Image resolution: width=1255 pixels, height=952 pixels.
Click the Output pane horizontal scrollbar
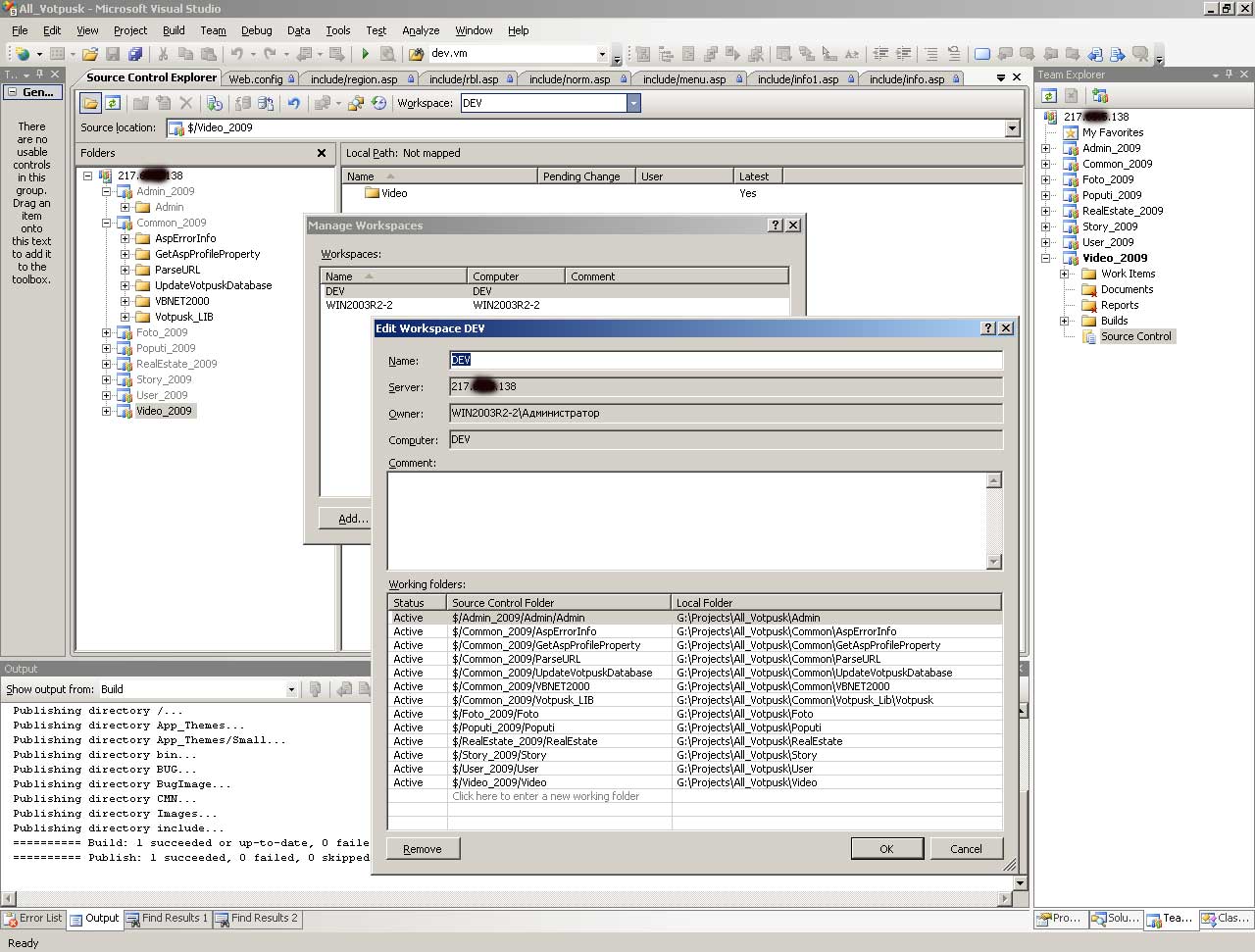coord(505,898)
